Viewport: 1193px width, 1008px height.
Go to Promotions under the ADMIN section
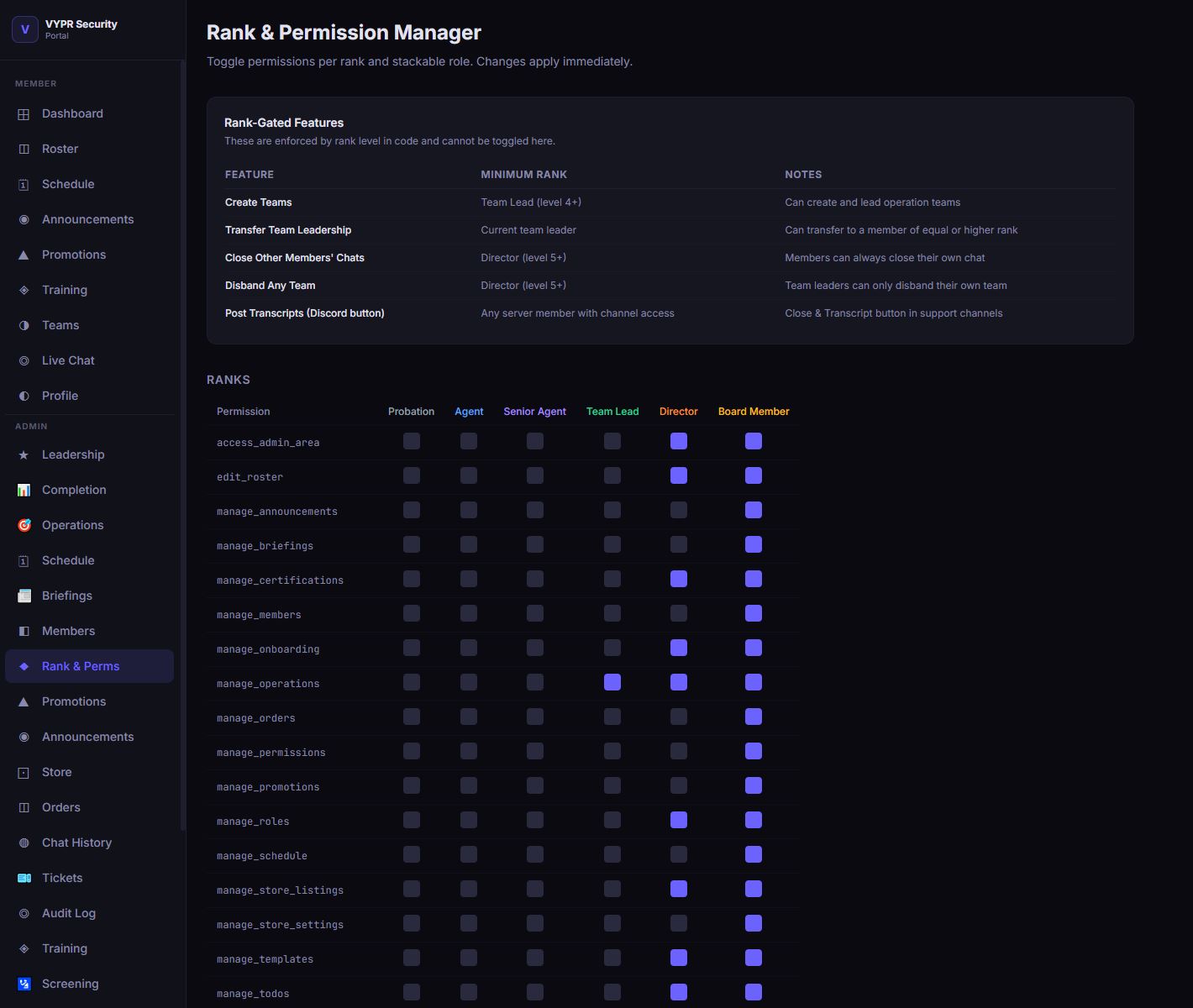[x=89, y=701]
